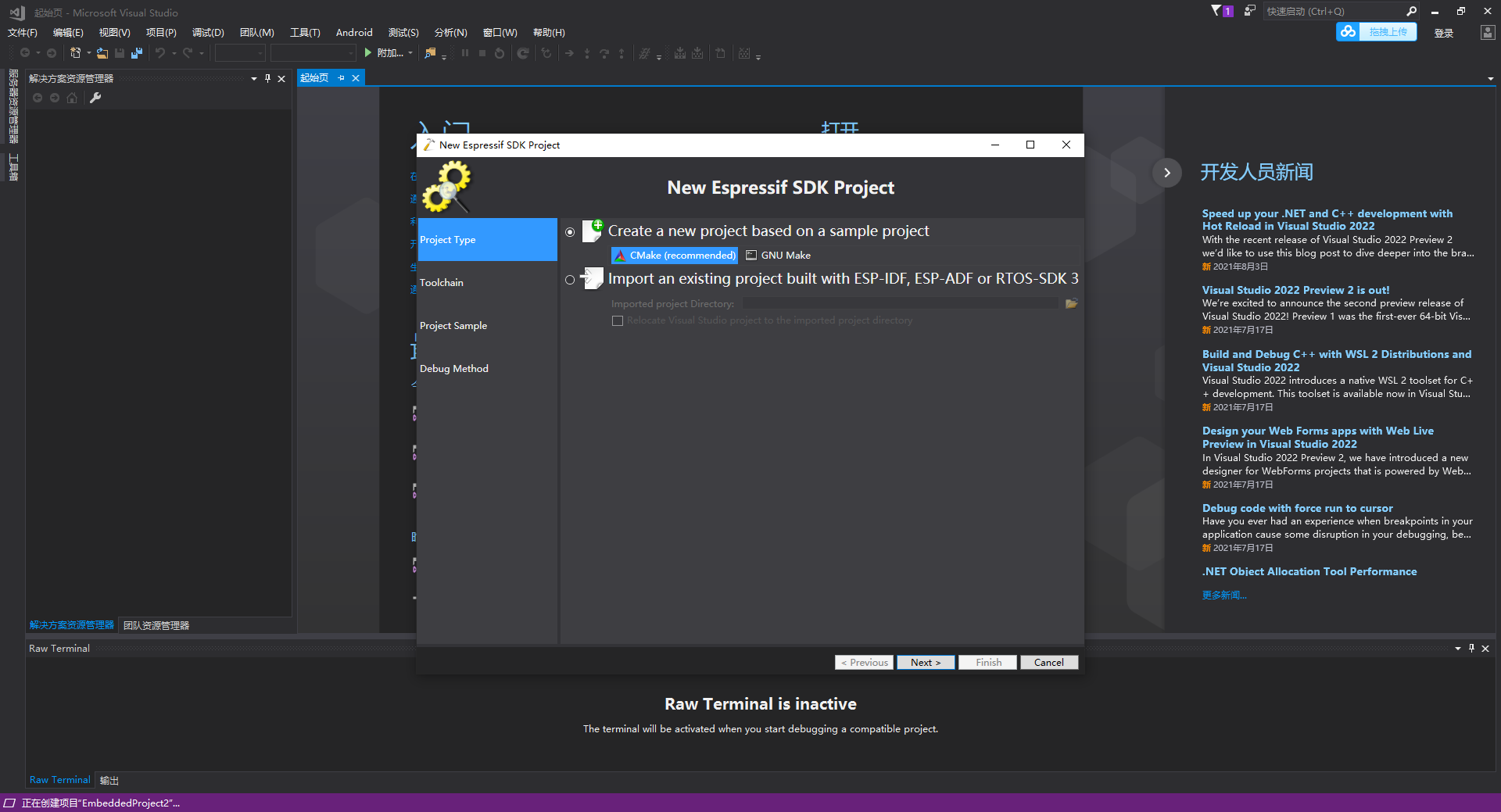Click the notifications flag icon
This screenshot has height=812, width=1501.
[x=1221, y=11]
